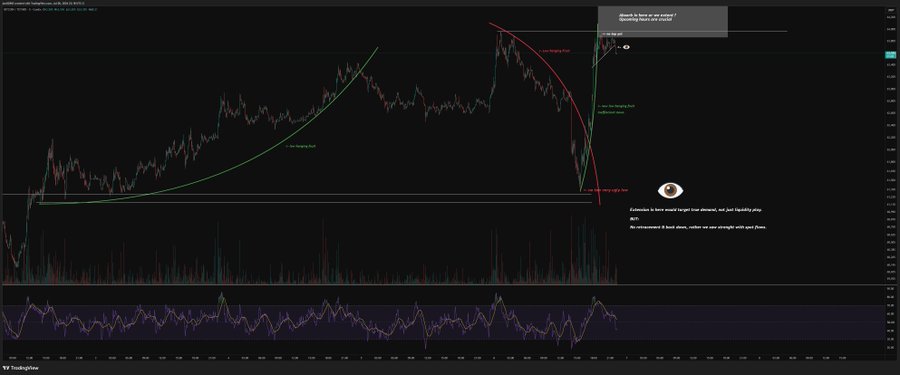The image size is (900, 375).
Task: Select the large eye emoji annotation
Action: pos(670,190)
